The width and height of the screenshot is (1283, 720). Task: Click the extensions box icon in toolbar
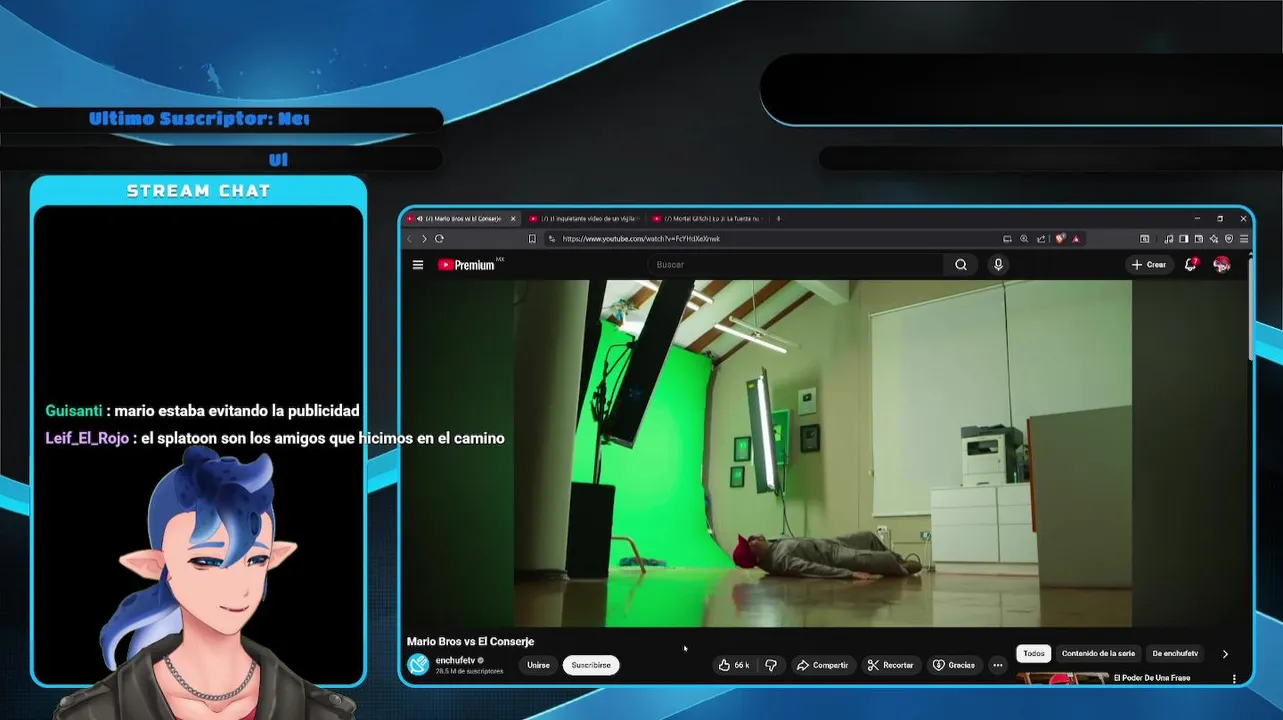click(x=1144, y=239)
